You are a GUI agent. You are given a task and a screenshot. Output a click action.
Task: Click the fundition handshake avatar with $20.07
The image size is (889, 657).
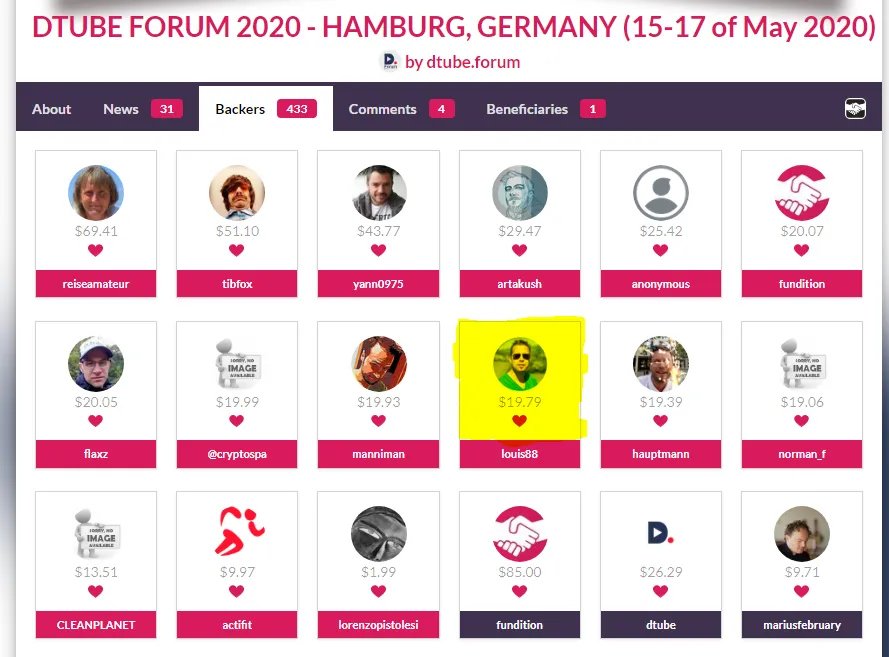click(802, 193)
